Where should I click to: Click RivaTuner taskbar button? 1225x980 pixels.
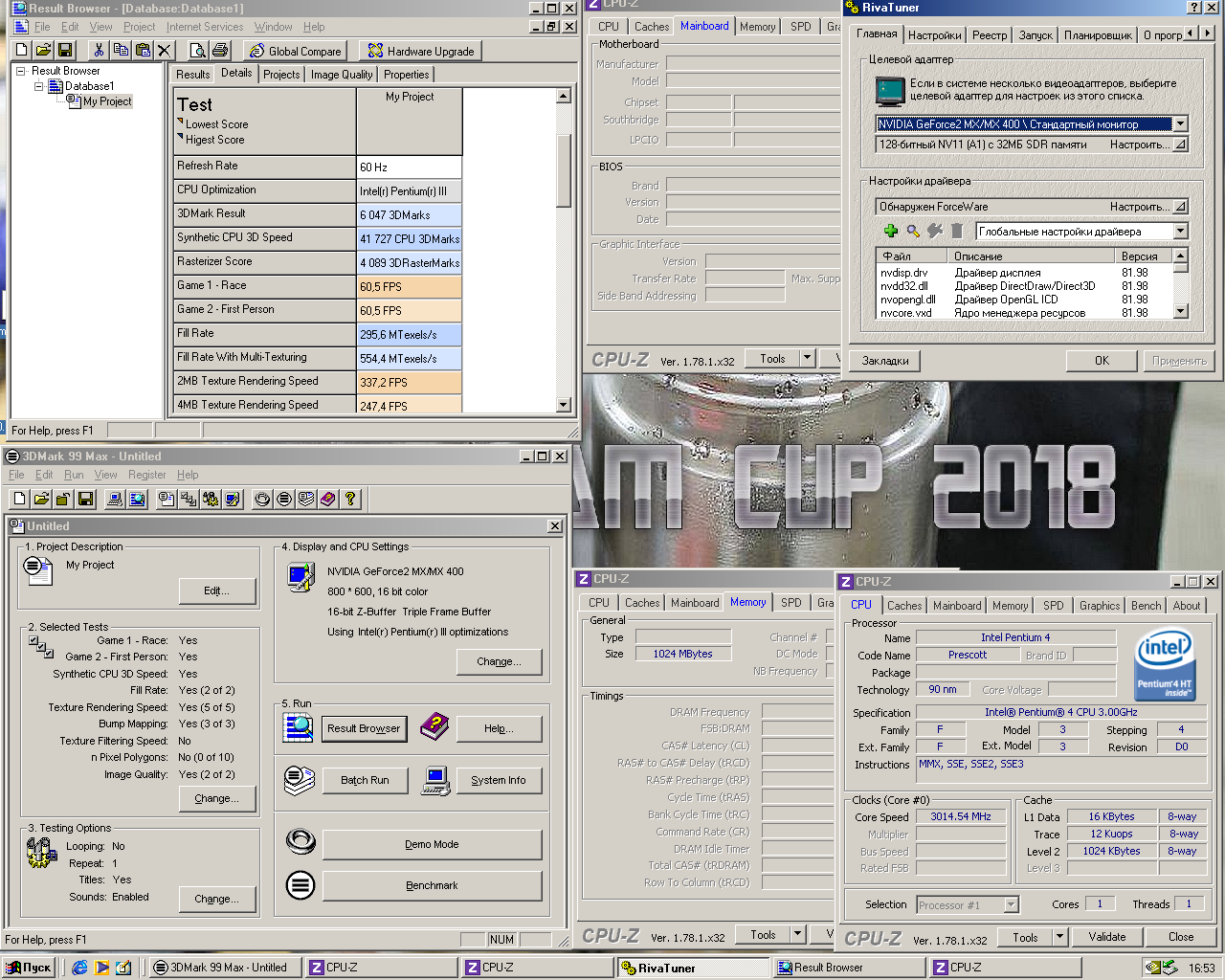point(692,968)
